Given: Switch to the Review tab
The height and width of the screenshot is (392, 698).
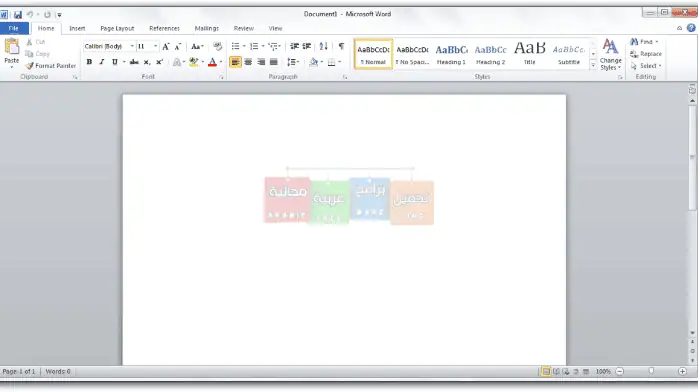Looking at the screenshot, I should coord(243,28).
